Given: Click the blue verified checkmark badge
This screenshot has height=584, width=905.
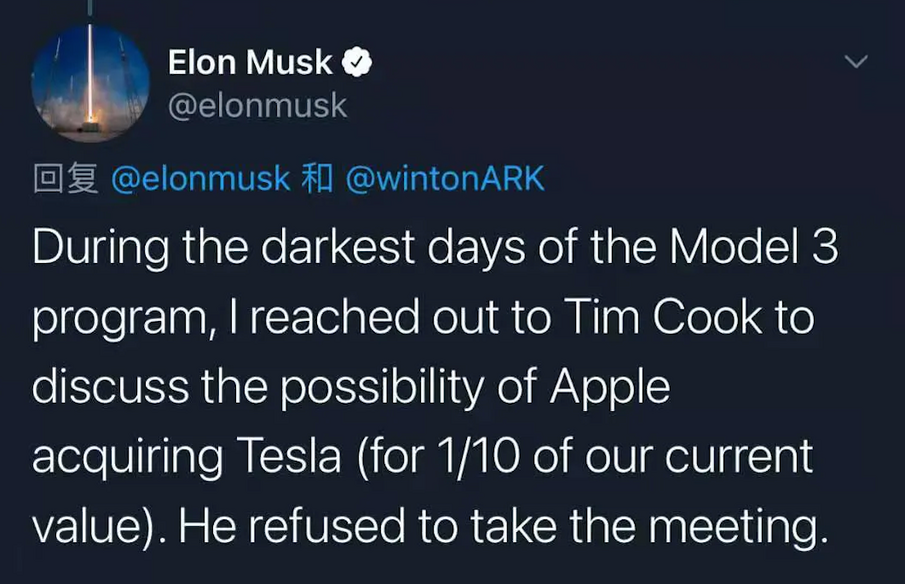Looking at the screenshot, I should [x=357, y=62].
